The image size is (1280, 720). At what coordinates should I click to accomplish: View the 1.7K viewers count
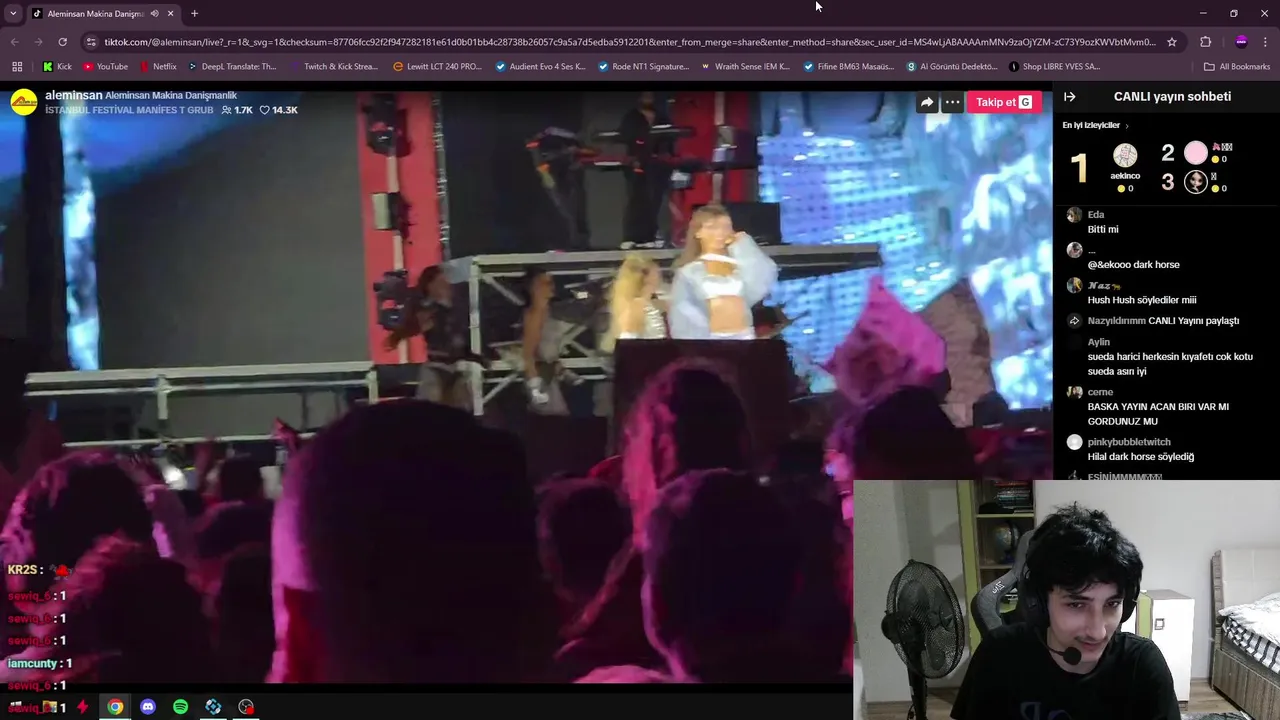(x=237, y=110)
